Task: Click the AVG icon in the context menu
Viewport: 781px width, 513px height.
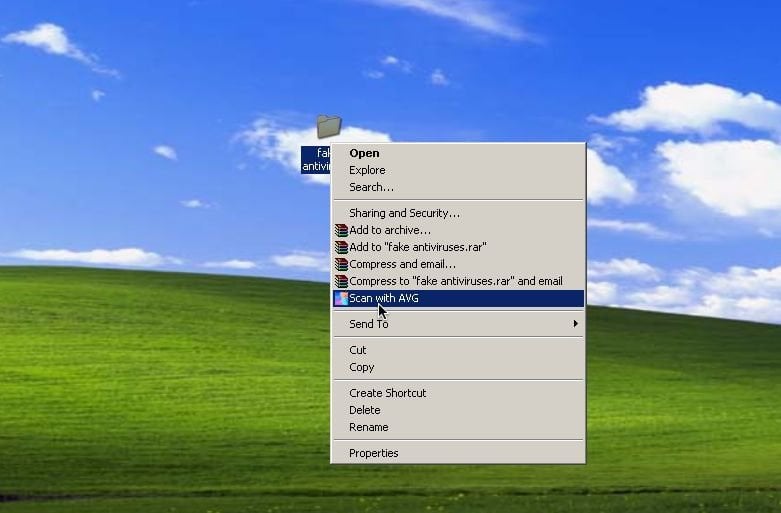Action: 341,298
